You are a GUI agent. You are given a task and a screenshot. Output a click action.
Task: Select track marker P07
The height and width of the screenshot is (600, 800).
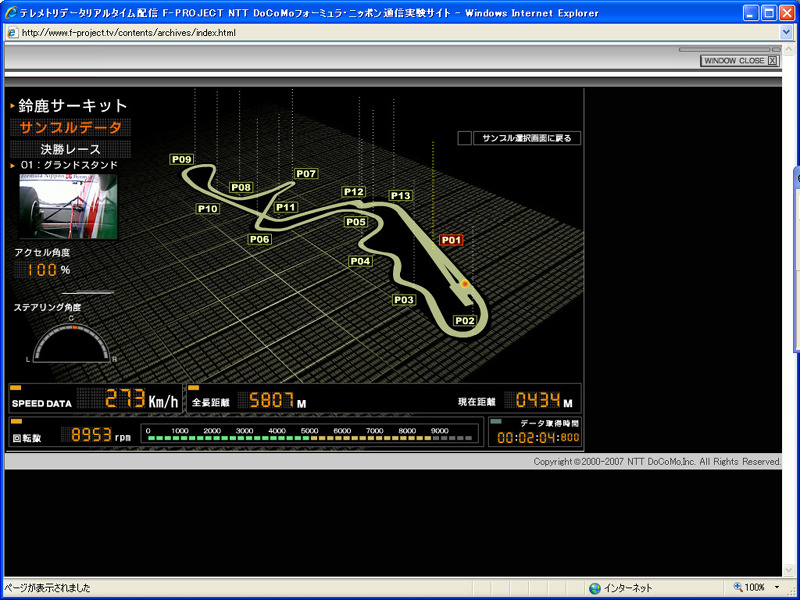pyautogui.click(x=306, y=173)
